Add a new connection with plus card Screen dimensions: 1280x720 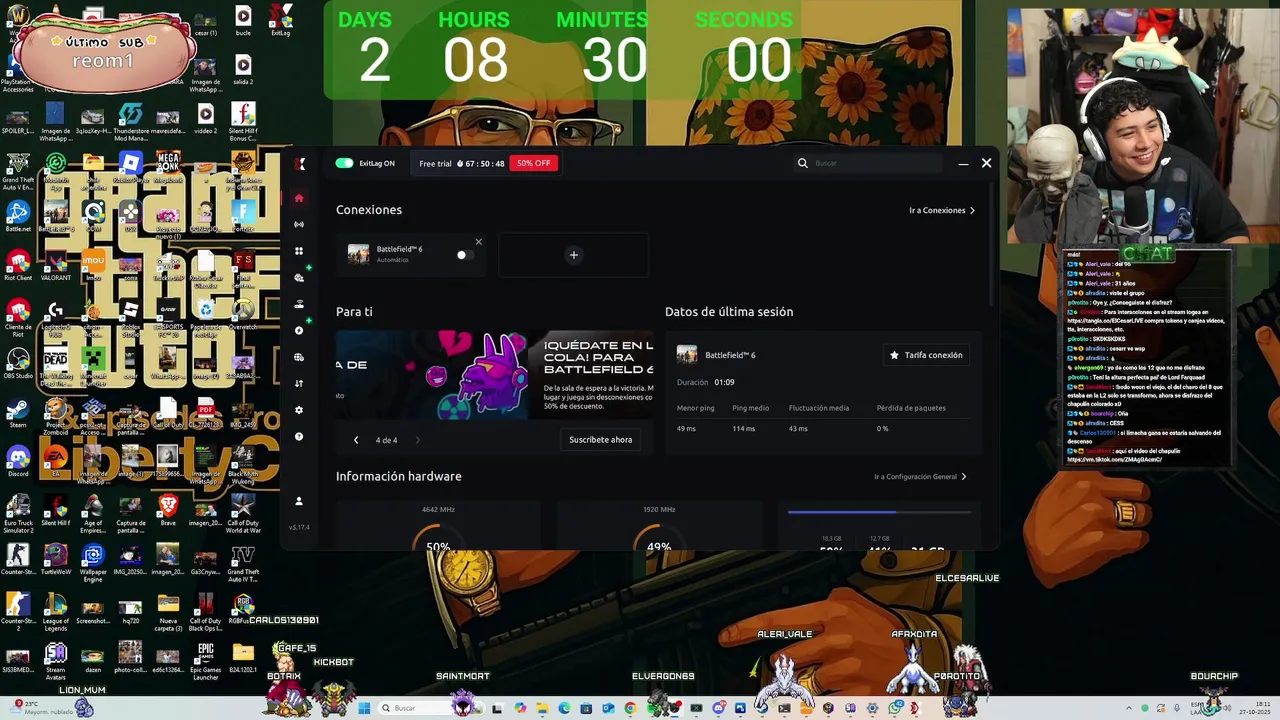574,255
